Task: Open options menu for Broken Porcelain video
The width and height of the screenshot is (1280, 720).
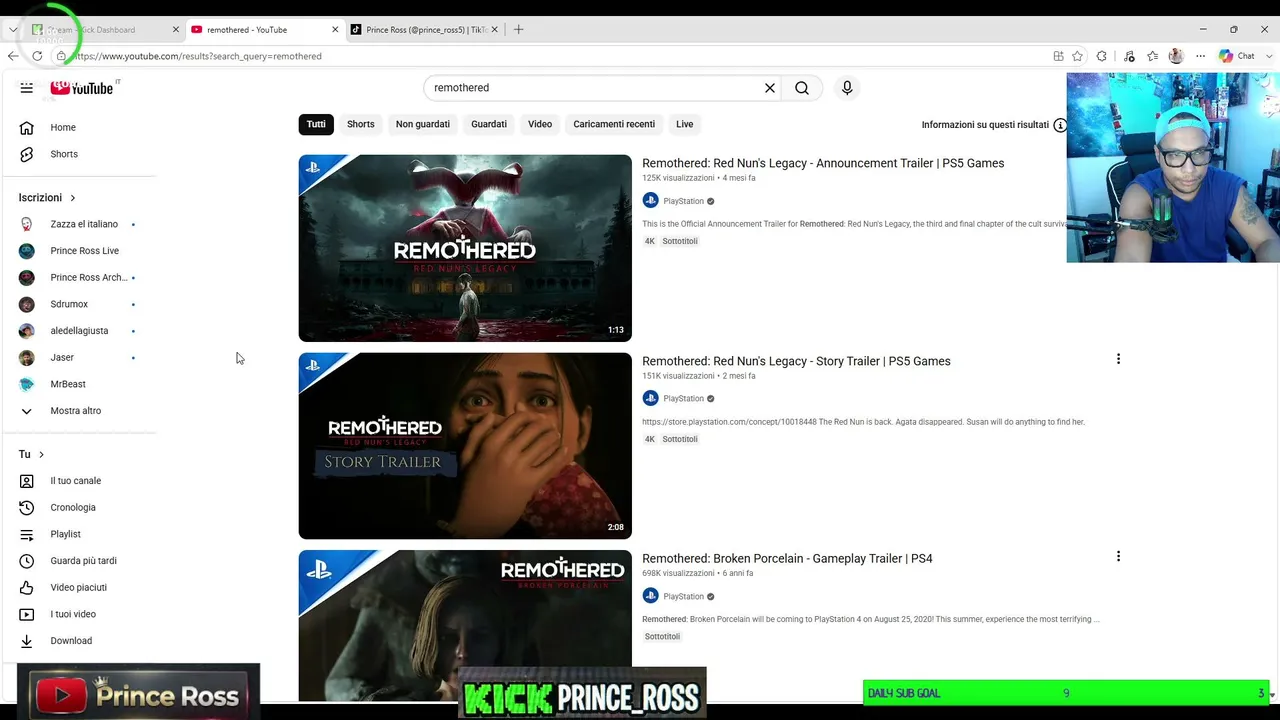Action: (1118, 556)
